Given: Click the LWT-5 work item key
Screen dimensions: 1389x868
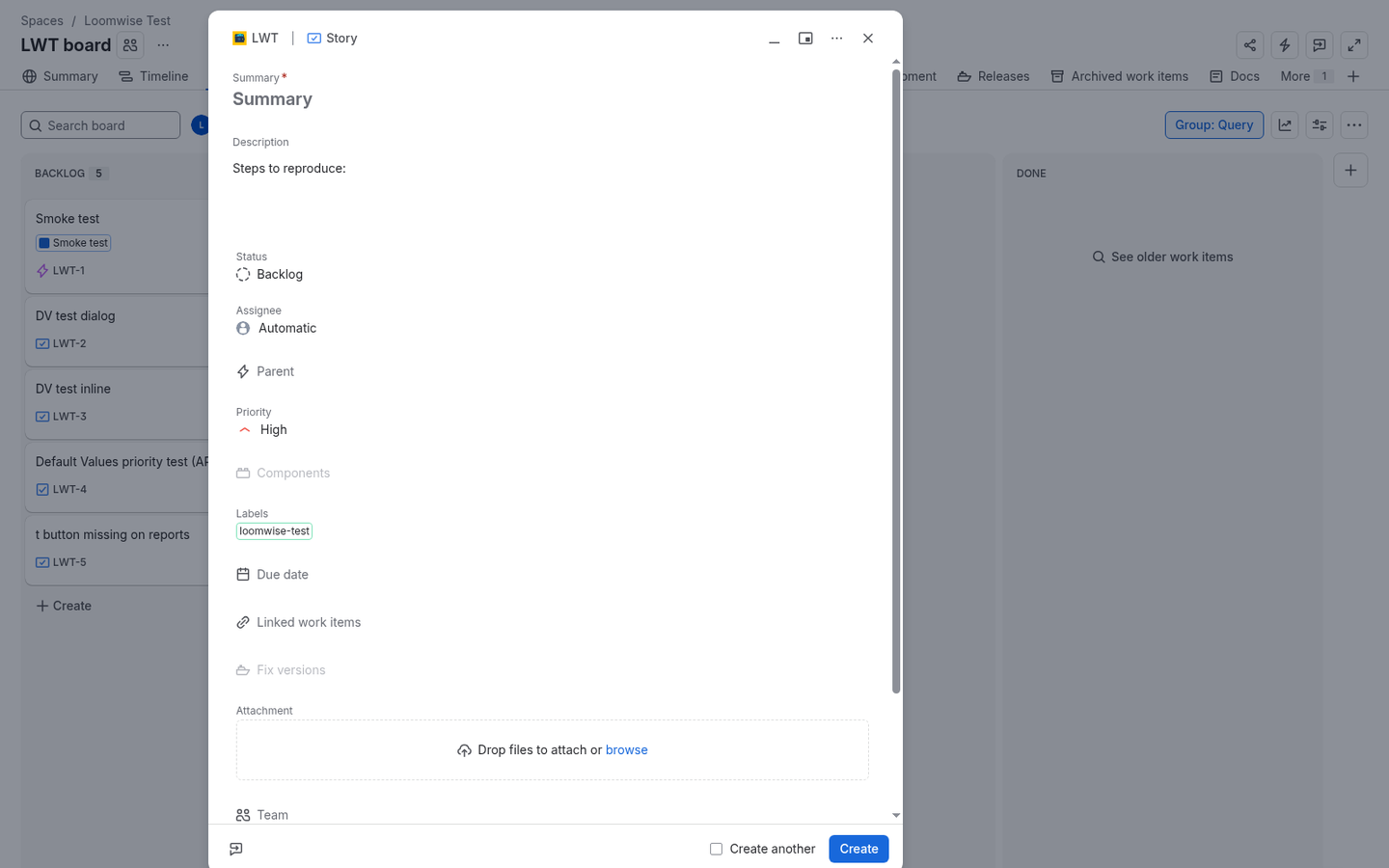Looking at the screenshot, I should pyautogui.click(x=69, y=562).
